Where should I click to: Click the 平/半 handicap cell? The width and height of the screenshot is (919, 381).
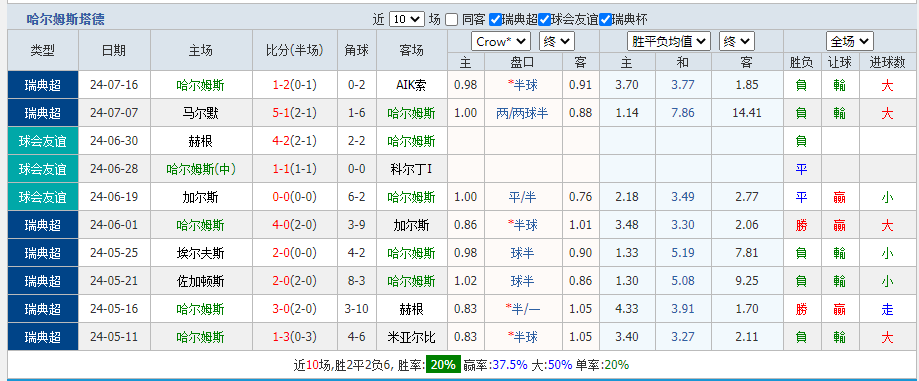[x=522, y=197]
